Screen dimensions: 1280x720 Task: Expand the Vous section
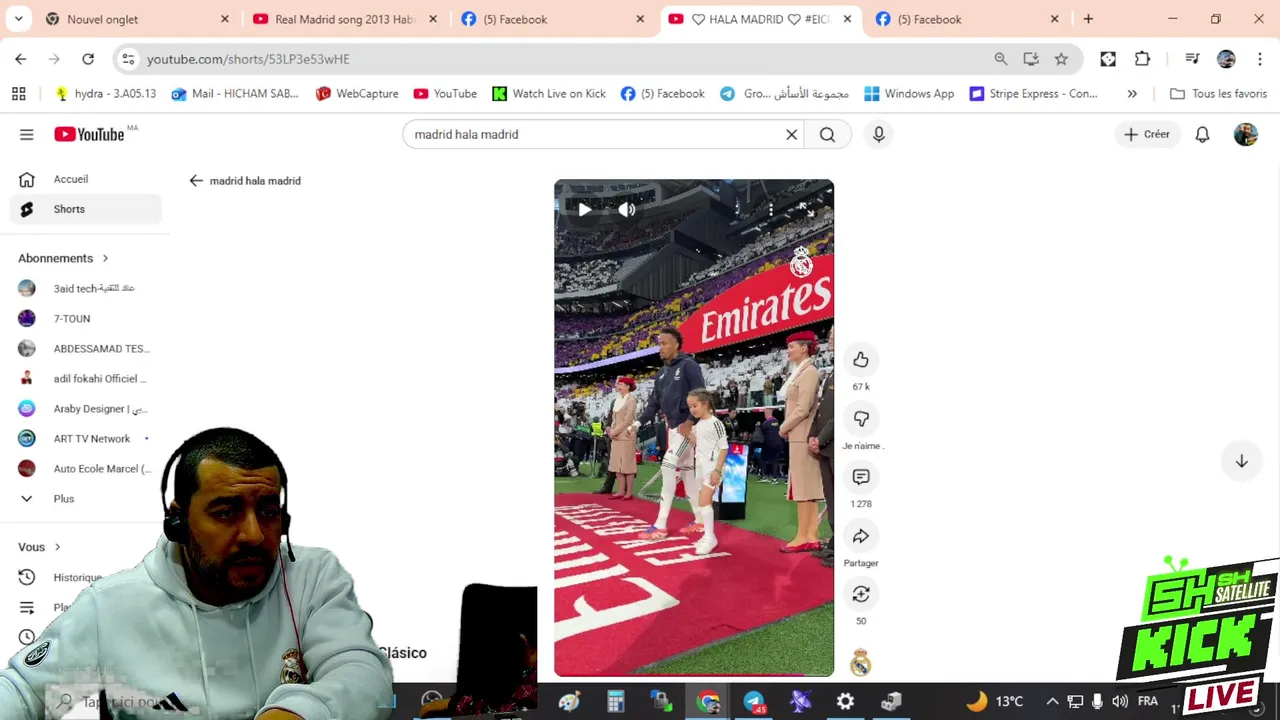click(39, 547)
